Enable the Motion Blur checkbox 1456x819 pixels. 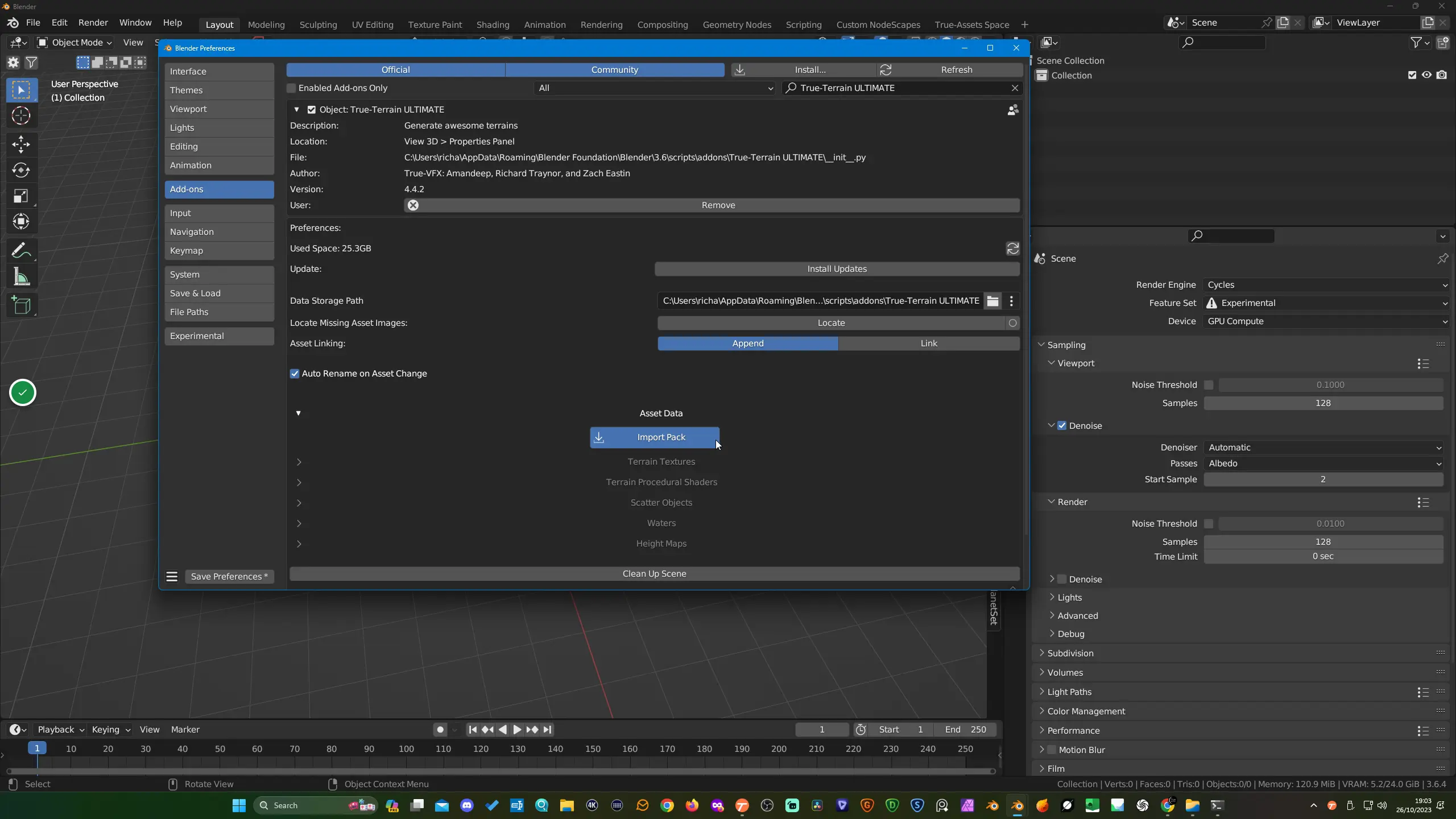(1052, 750)
